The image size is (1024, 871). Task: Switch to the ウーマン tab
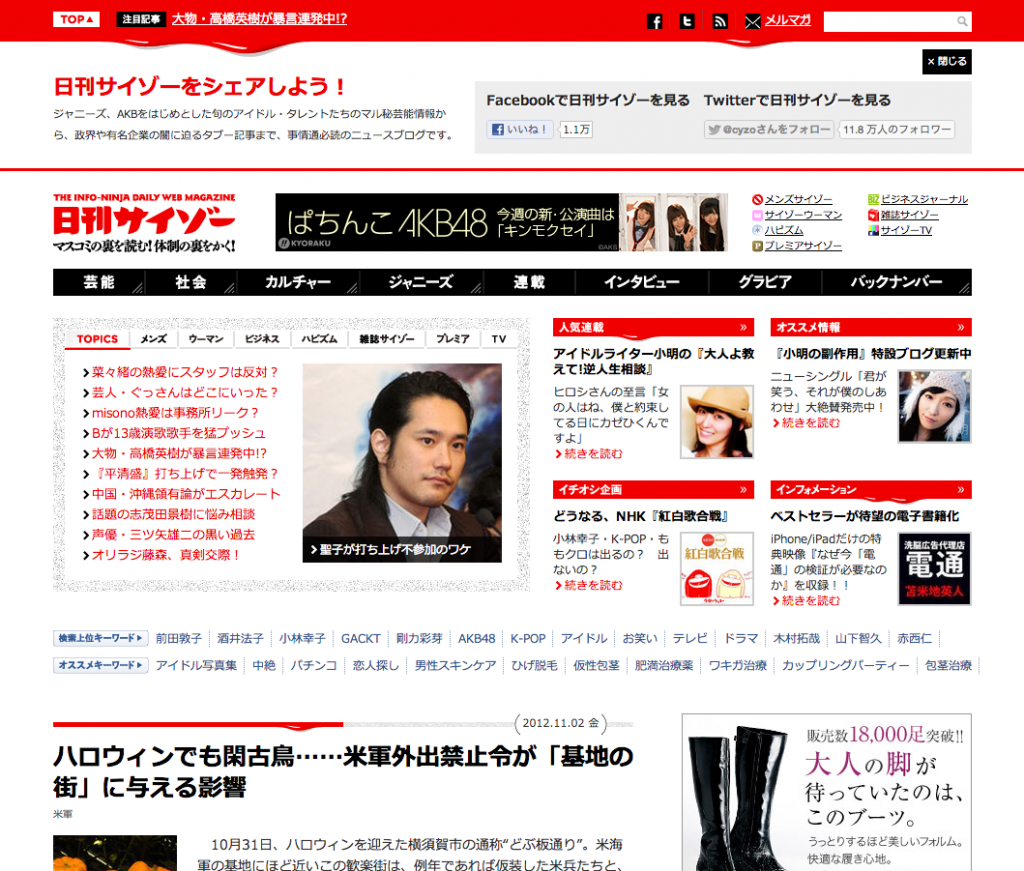tap(206, 339)
